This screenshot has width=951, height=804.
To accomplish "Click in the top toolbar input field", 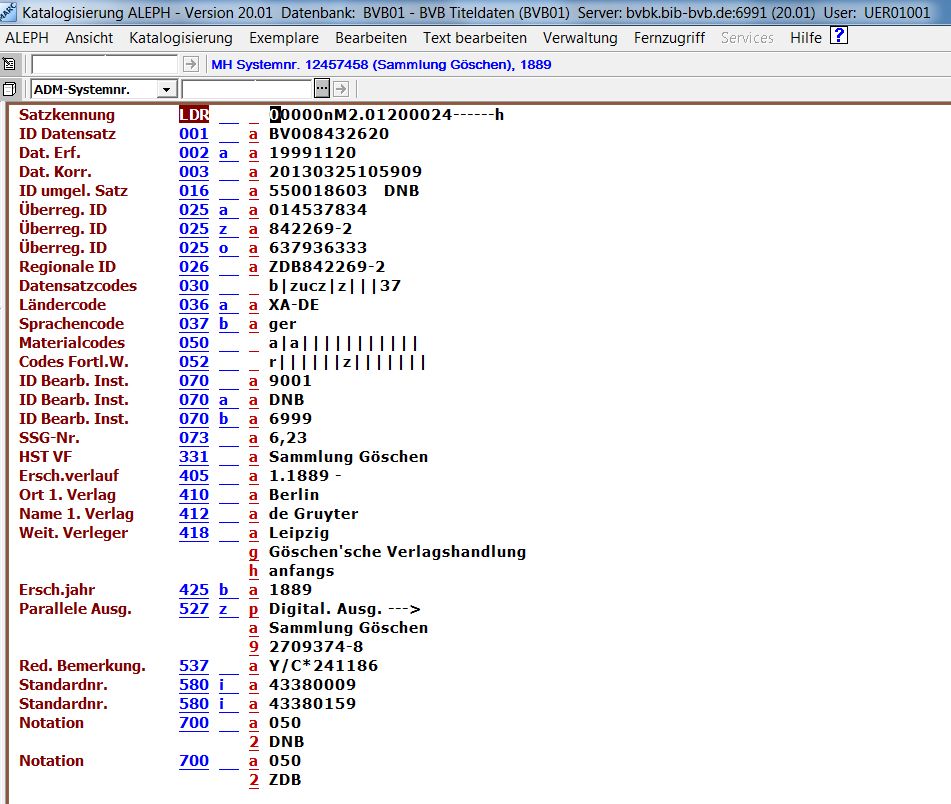I will [105, 64].
